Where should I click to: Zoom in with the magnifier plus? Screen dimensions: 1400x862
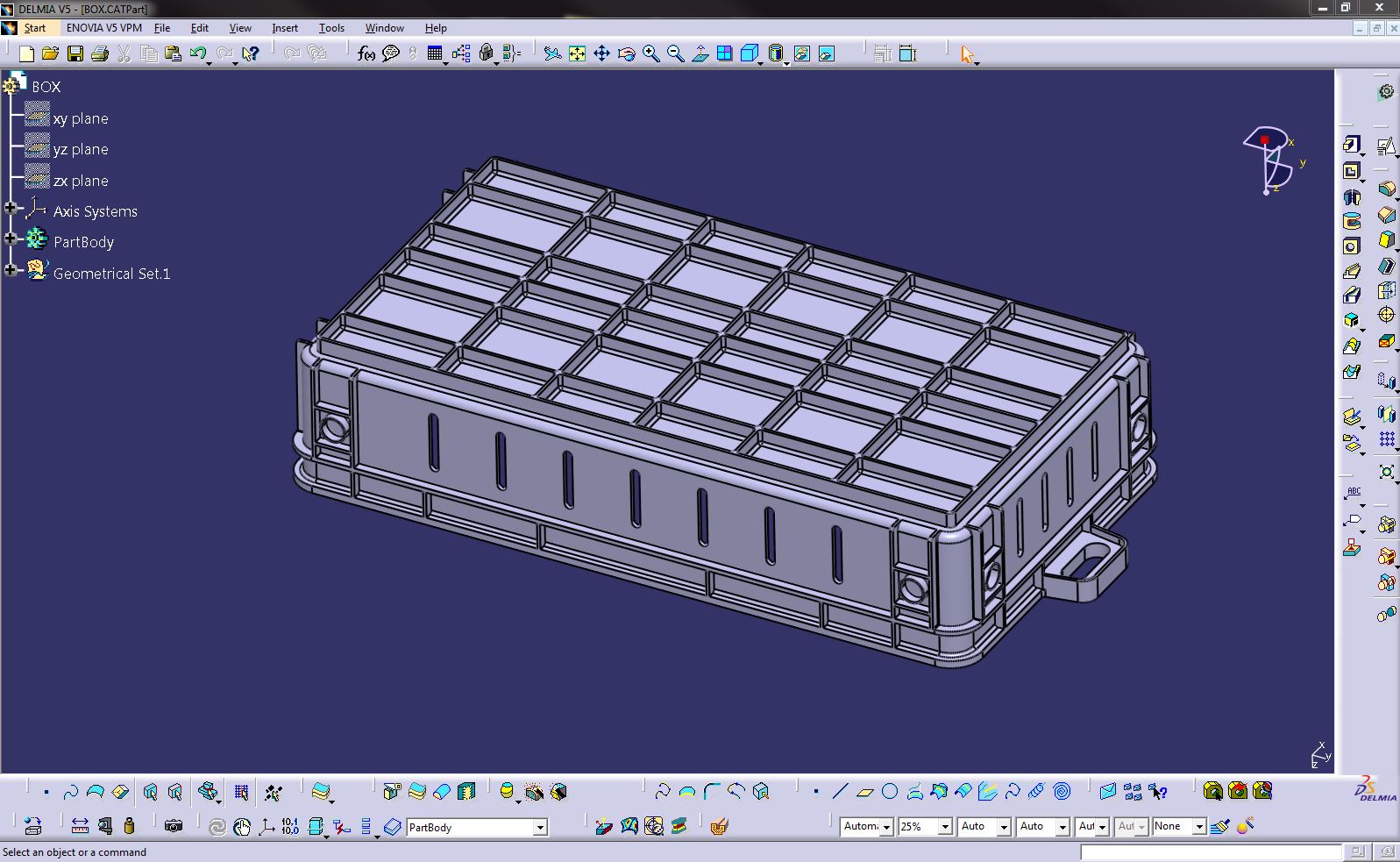click(x=650, y=54)
